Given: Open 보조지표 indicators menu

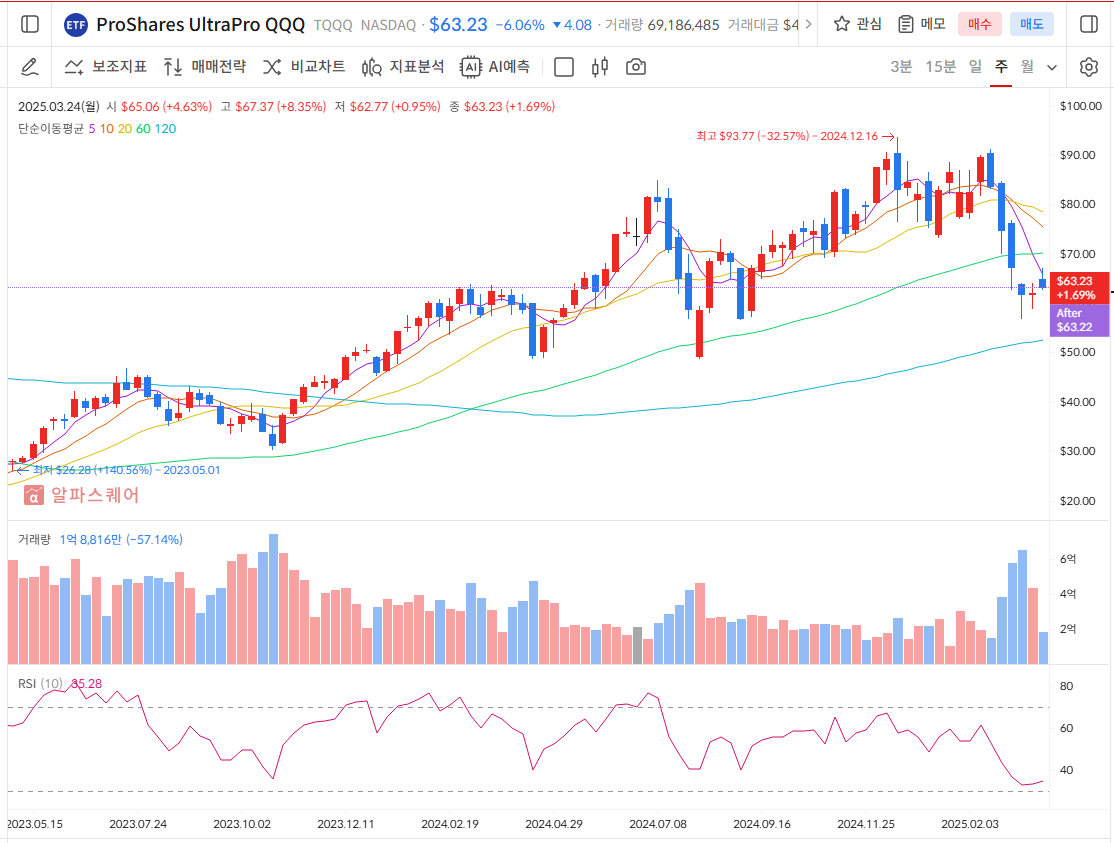Looking at the screenshot, I should (x=105, y=67).
